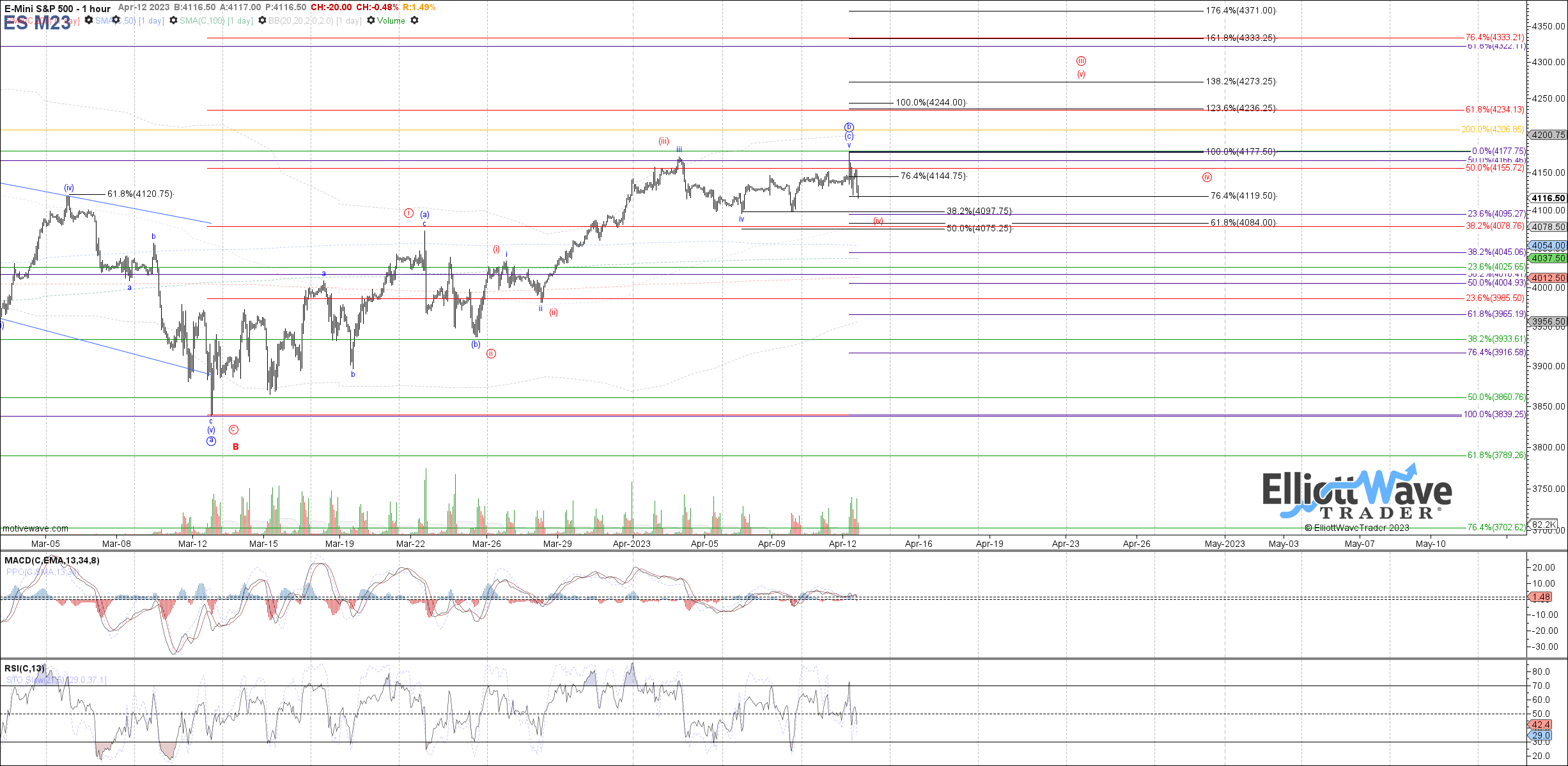Viewport: 1568px width, 766px height.
Task: Select the 38.2%(4097.75) retracement label
Action: pyautogui.click(x=979, y=211)
